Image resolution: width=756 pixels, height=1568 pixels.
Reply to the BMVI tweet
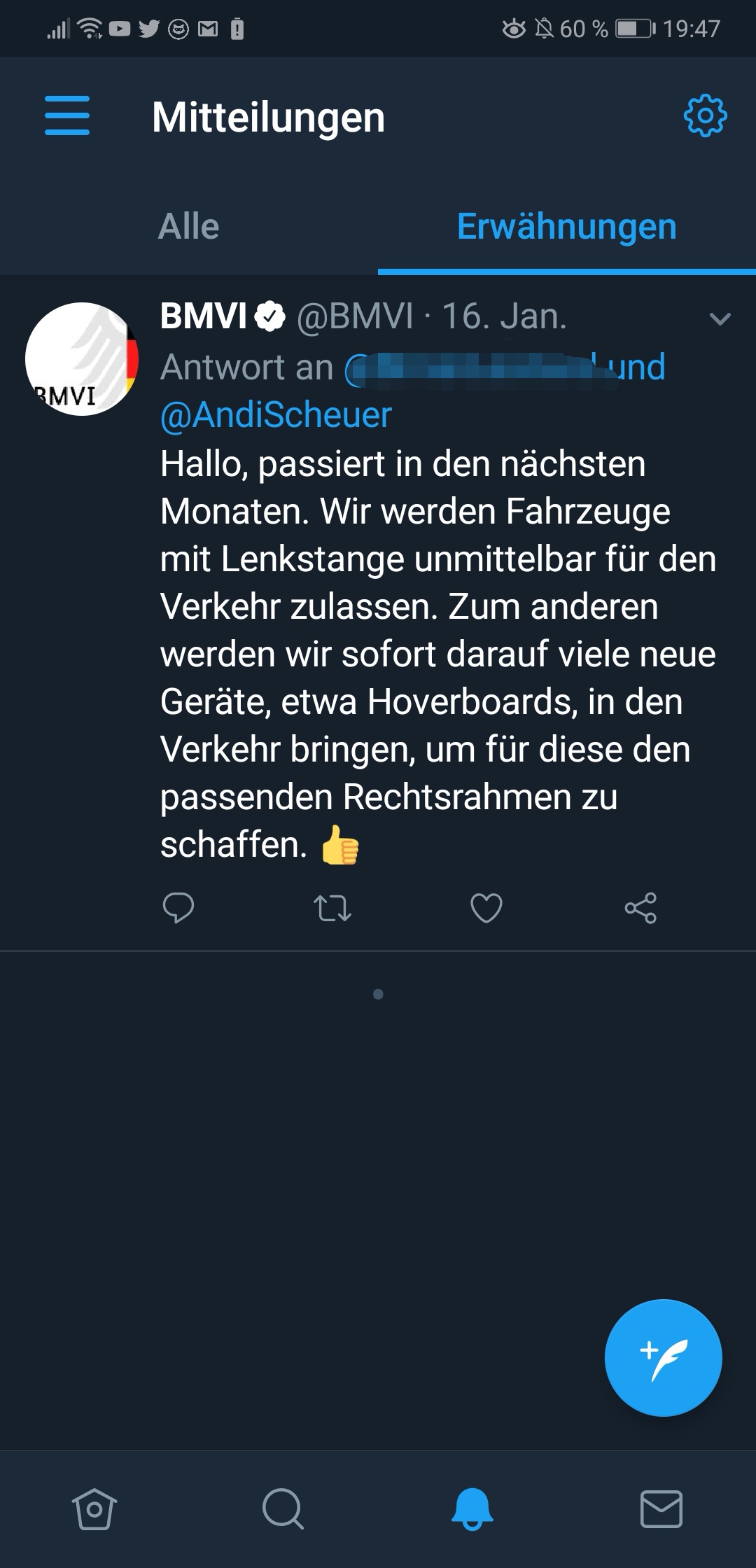(178, 908)
